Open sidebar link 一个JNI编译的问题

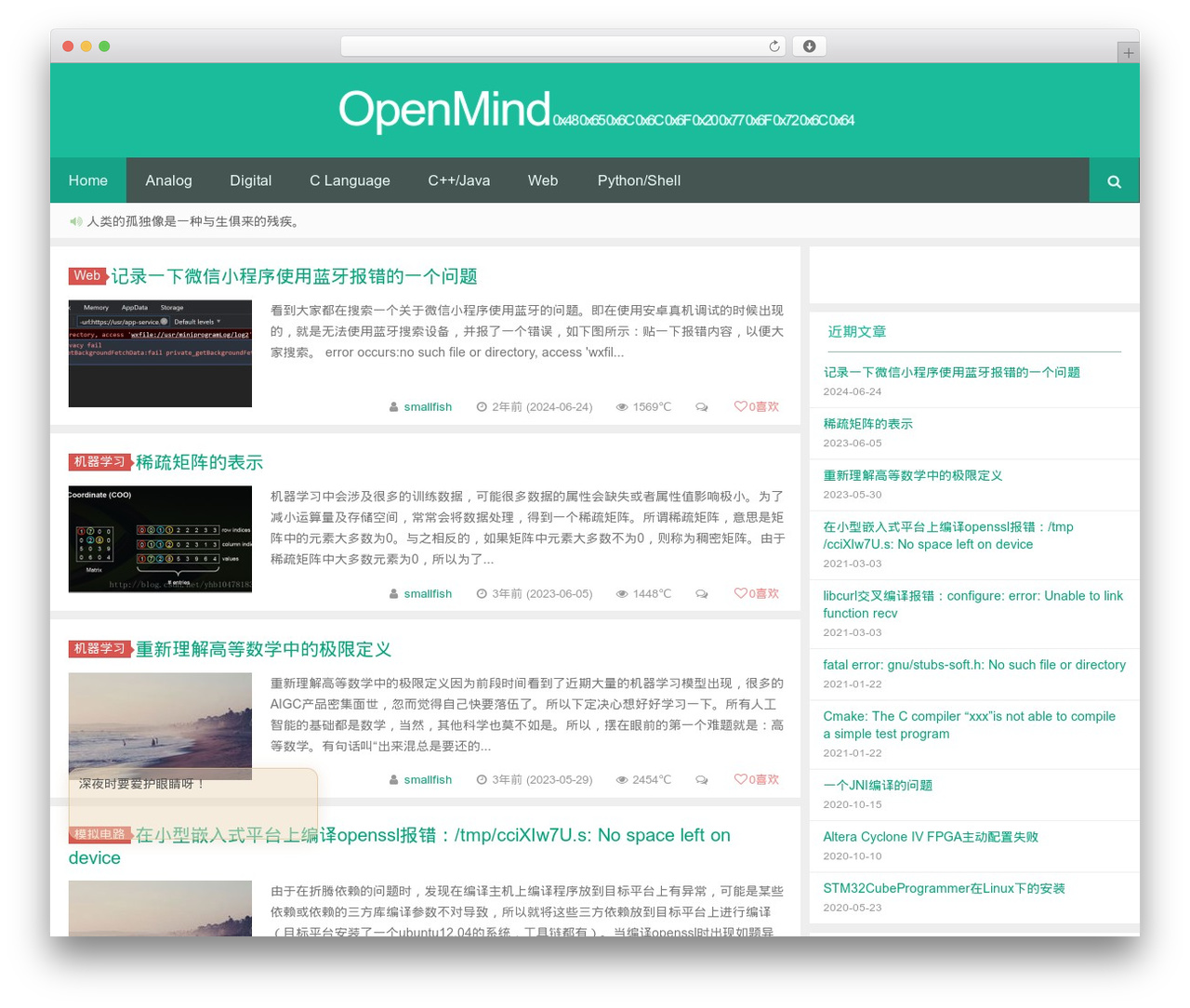click(x=878, y=786)
